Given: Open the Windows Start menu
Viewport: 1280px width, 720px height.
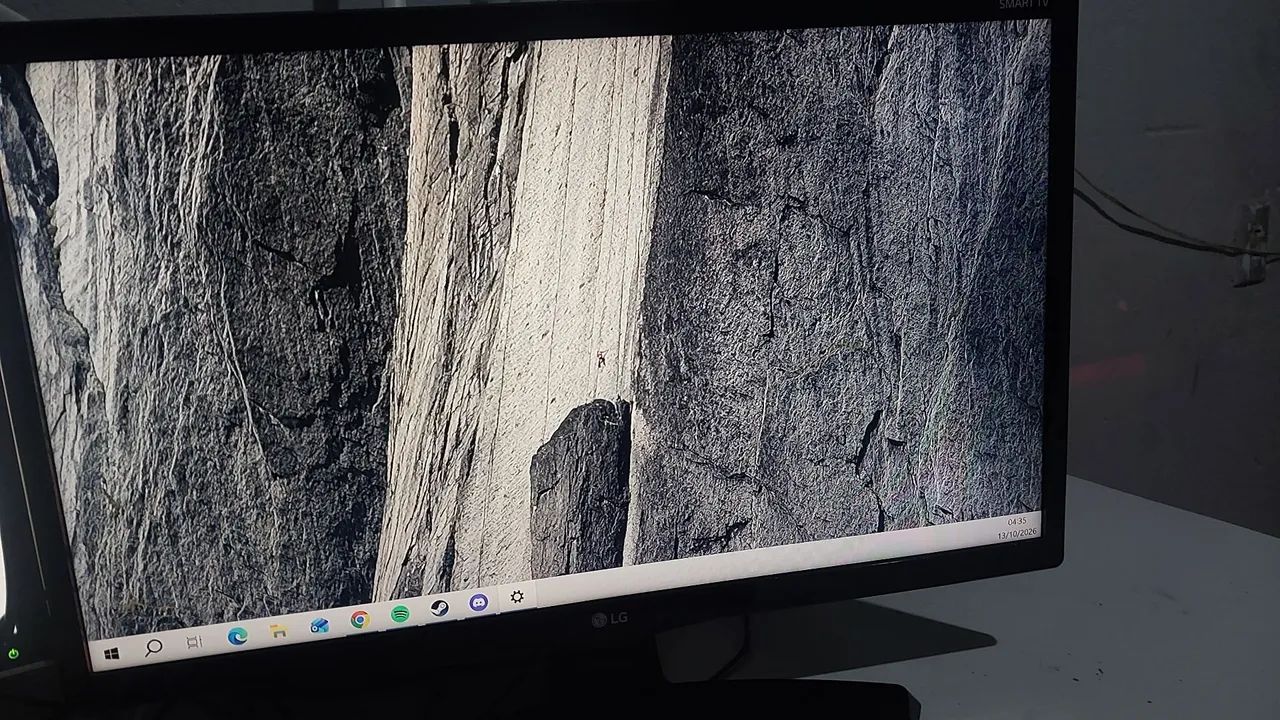Looking at the screenshot, I should (111, 654).
